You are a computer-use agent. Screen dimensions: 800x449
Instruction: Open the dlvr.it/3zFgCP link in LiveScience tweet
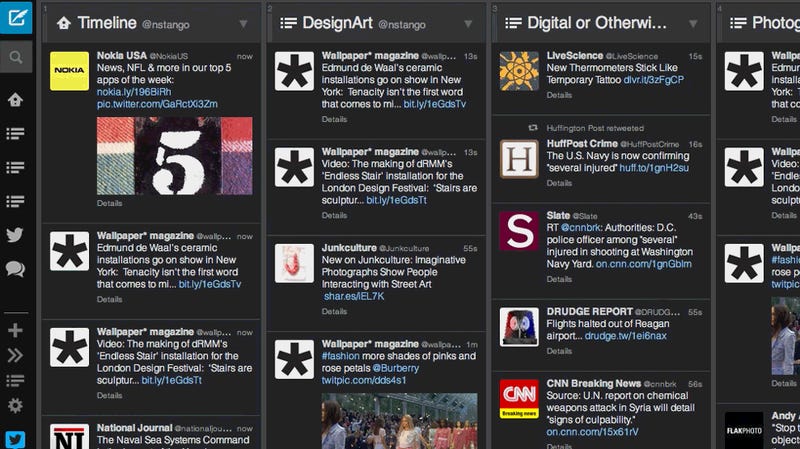coord(654,80)
